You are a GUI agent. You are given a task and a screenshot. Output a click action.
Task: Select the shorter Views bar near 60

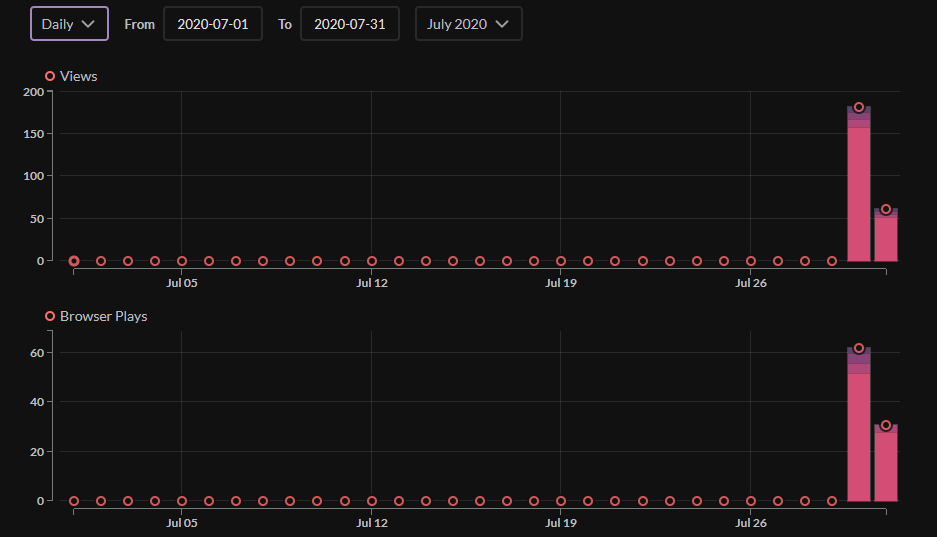(x=886, y=235)
